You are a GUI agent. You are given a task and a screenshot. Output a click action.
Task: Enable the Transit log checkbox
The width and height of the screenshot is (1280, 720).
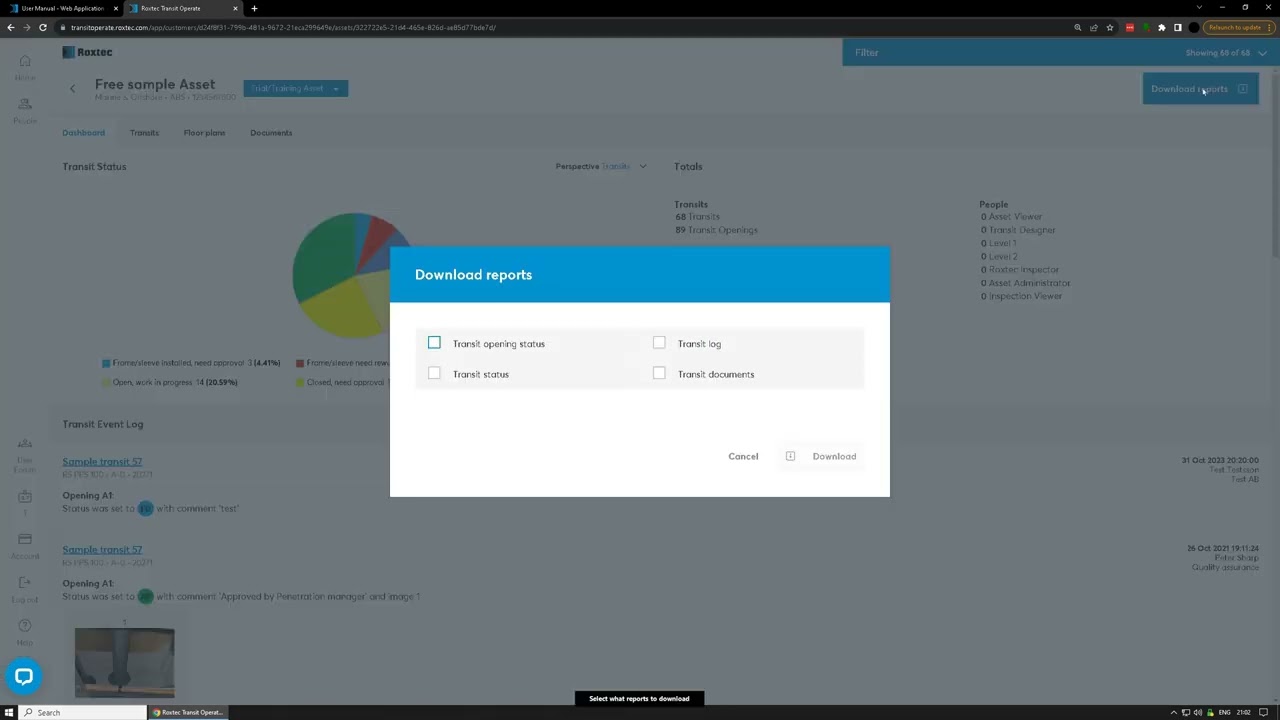[659, 343]
